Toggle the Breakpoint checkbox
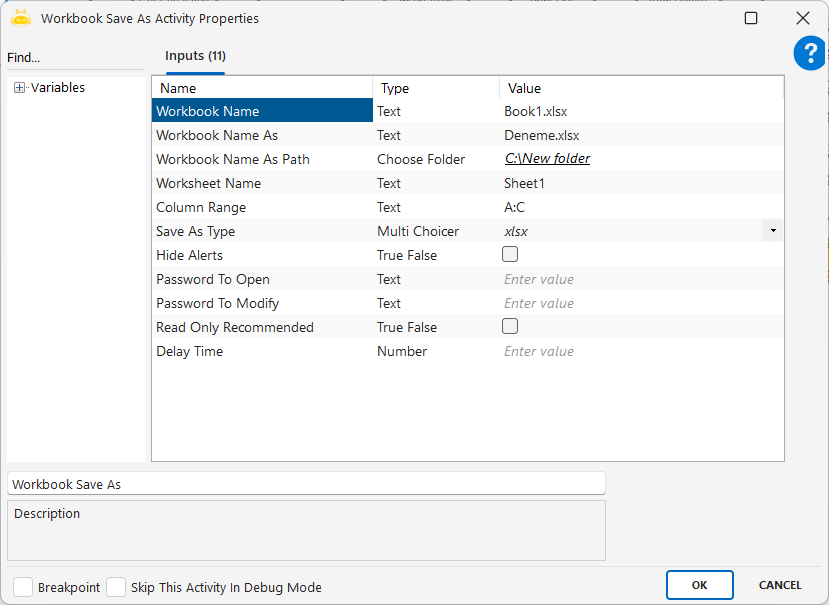This screenshot has height=605, width=829. 23,587
